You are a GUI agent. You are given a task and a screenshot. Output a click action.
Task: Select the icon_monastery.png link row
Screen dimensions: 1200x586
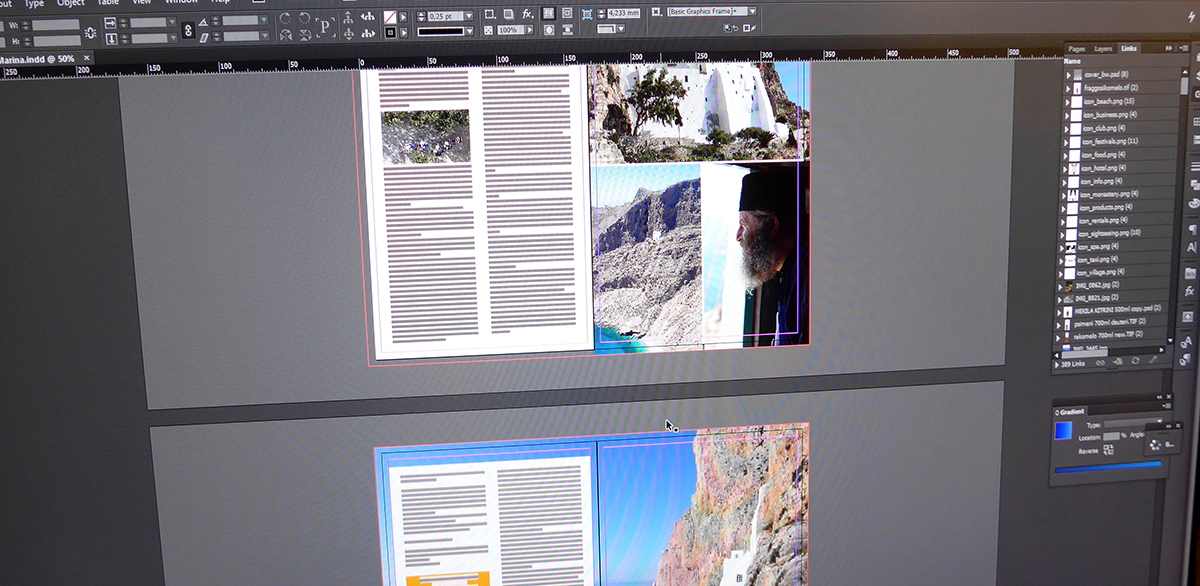[x=1120, y=194]
